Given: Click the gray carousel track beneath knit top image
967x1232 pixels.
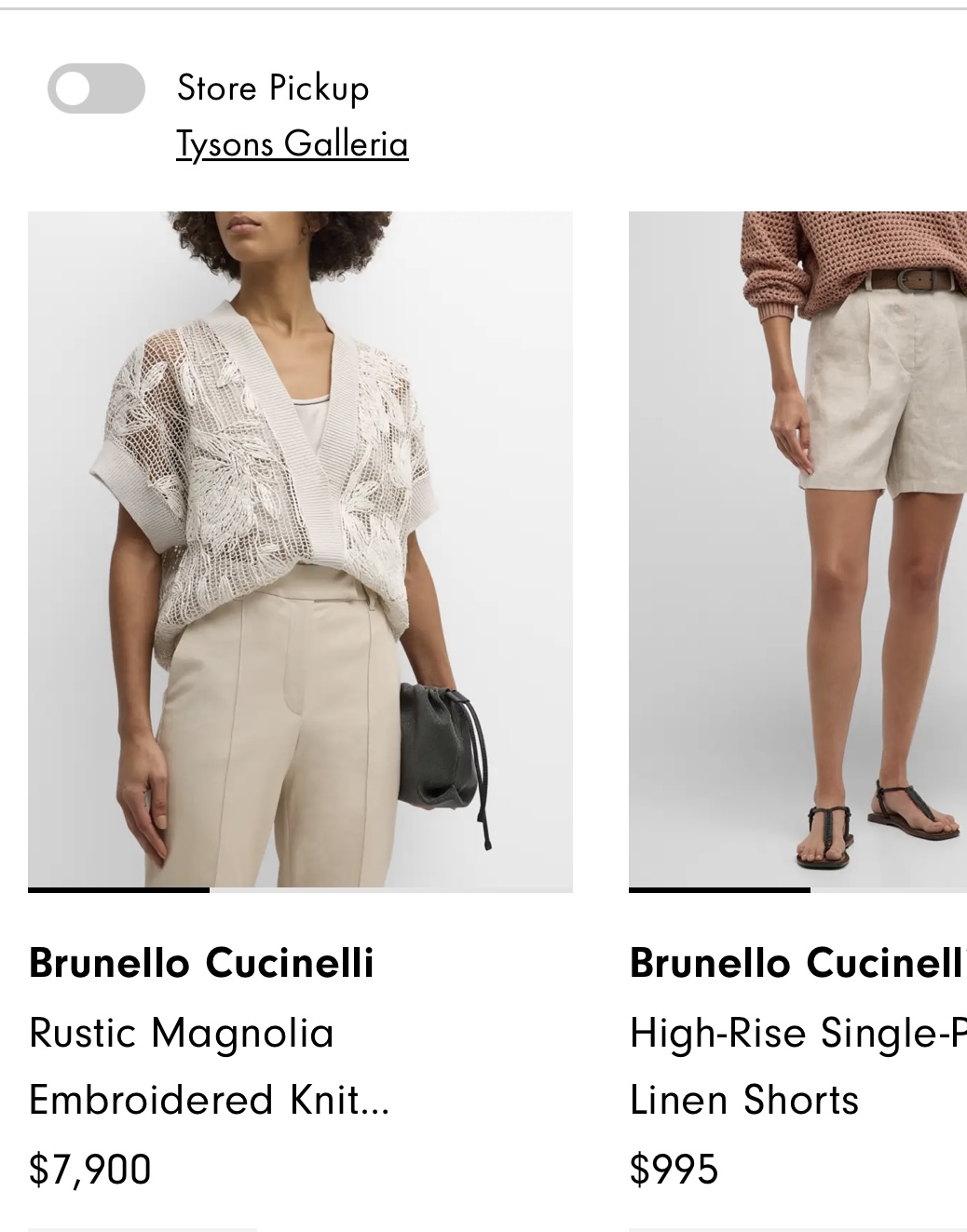Looking at the screenshot, I should 391,890.
